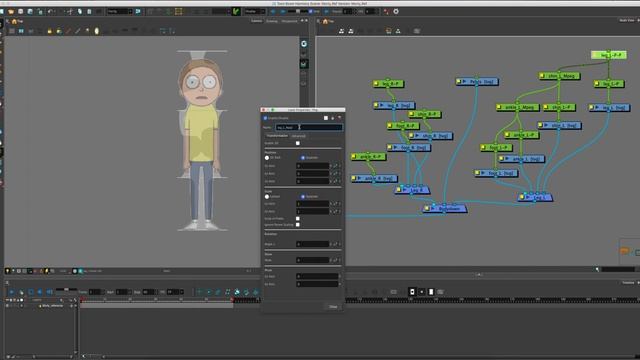This screenshot has width=640, height=360.
Task: Click the Paste icon in the top toolbar
Action: (x=89, y=11)
